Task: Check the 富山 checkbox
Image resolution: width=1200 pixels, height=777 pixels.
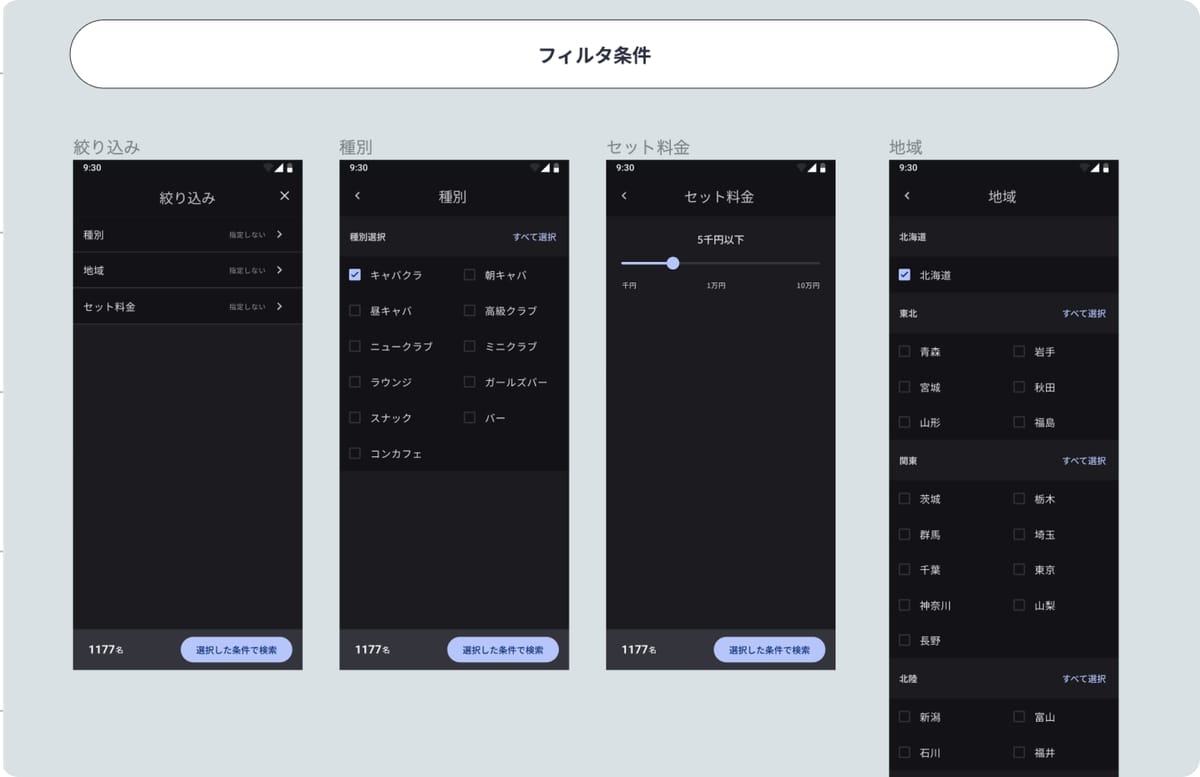Action: (x=1019, y=717)
